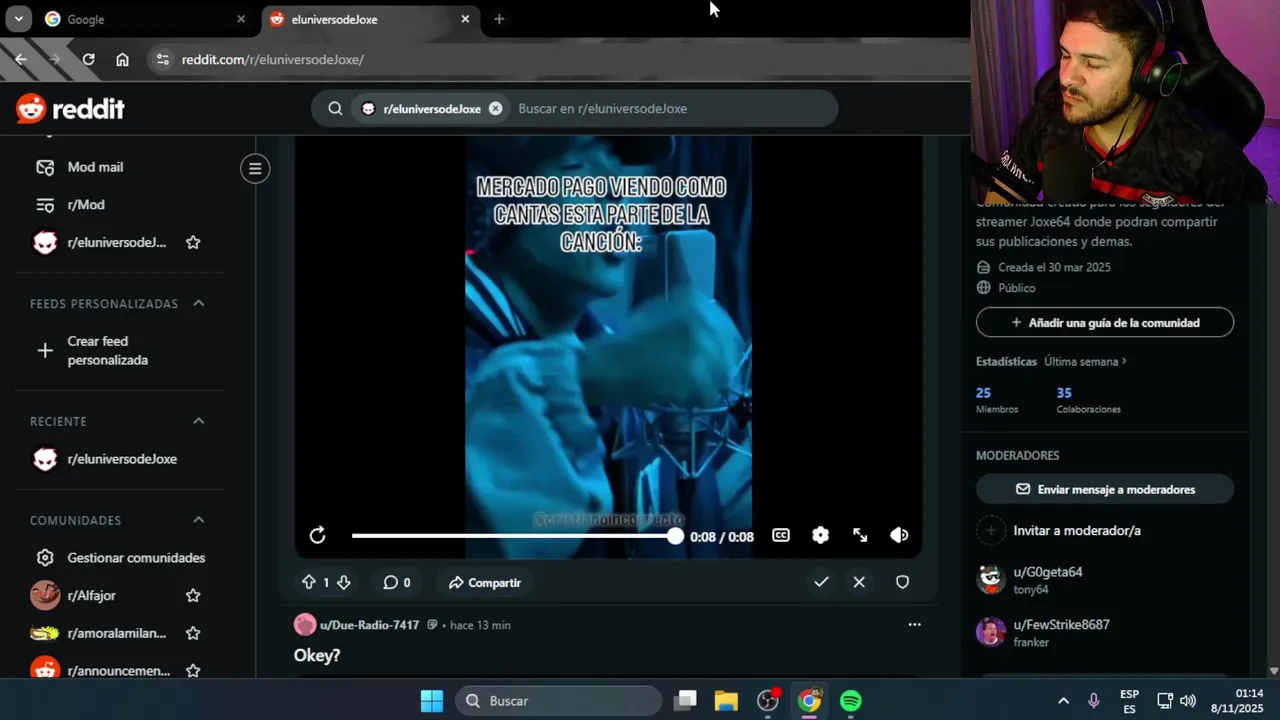Downvote the video post
The height and width of the screenshot is (720, 1280).
343,582
